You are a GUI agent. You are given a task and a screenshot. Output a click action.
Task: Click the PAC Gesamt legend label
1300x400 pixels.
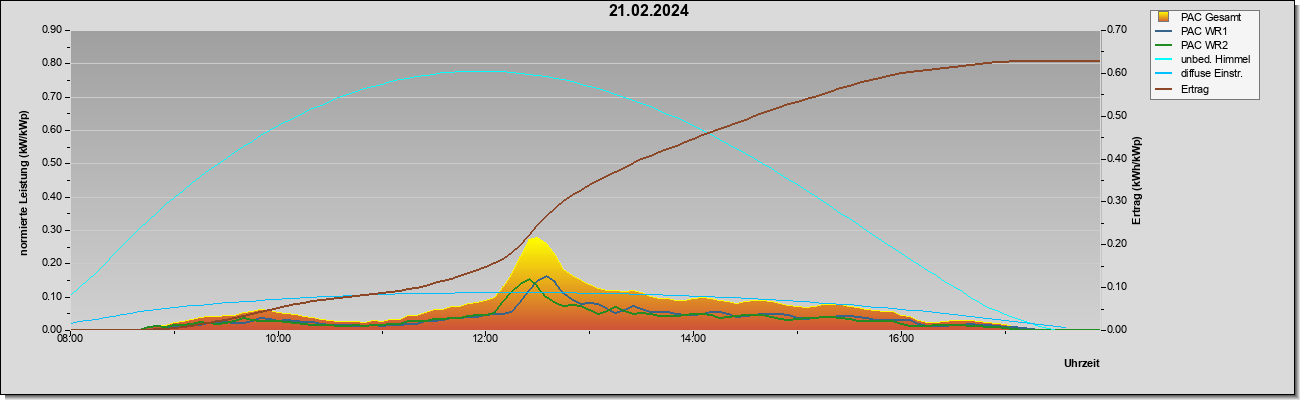pos(1211,17)
